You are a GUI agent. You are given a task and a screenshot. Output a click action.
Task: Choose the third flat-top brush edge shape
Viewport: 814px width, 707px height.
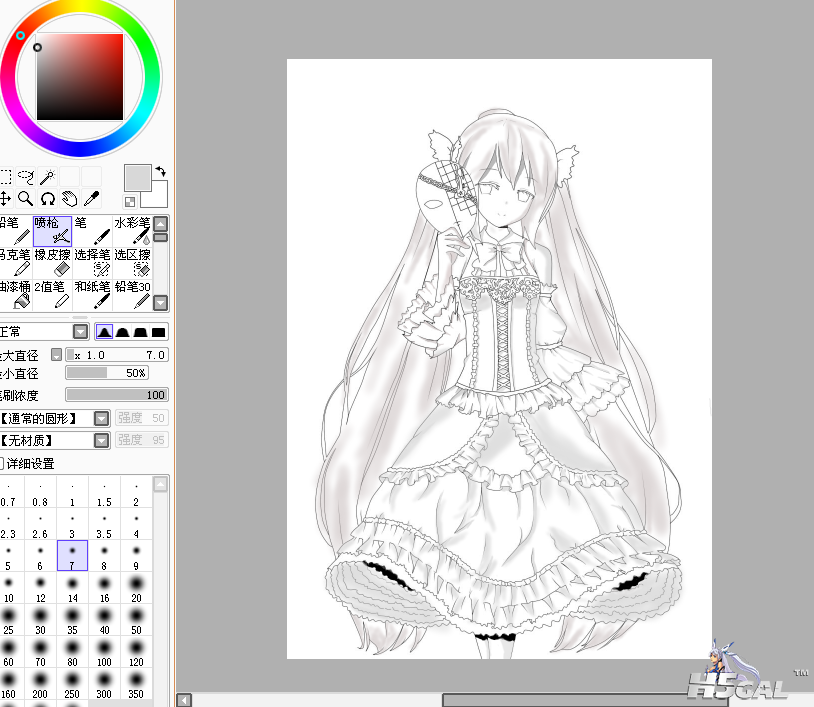(140, 332)
